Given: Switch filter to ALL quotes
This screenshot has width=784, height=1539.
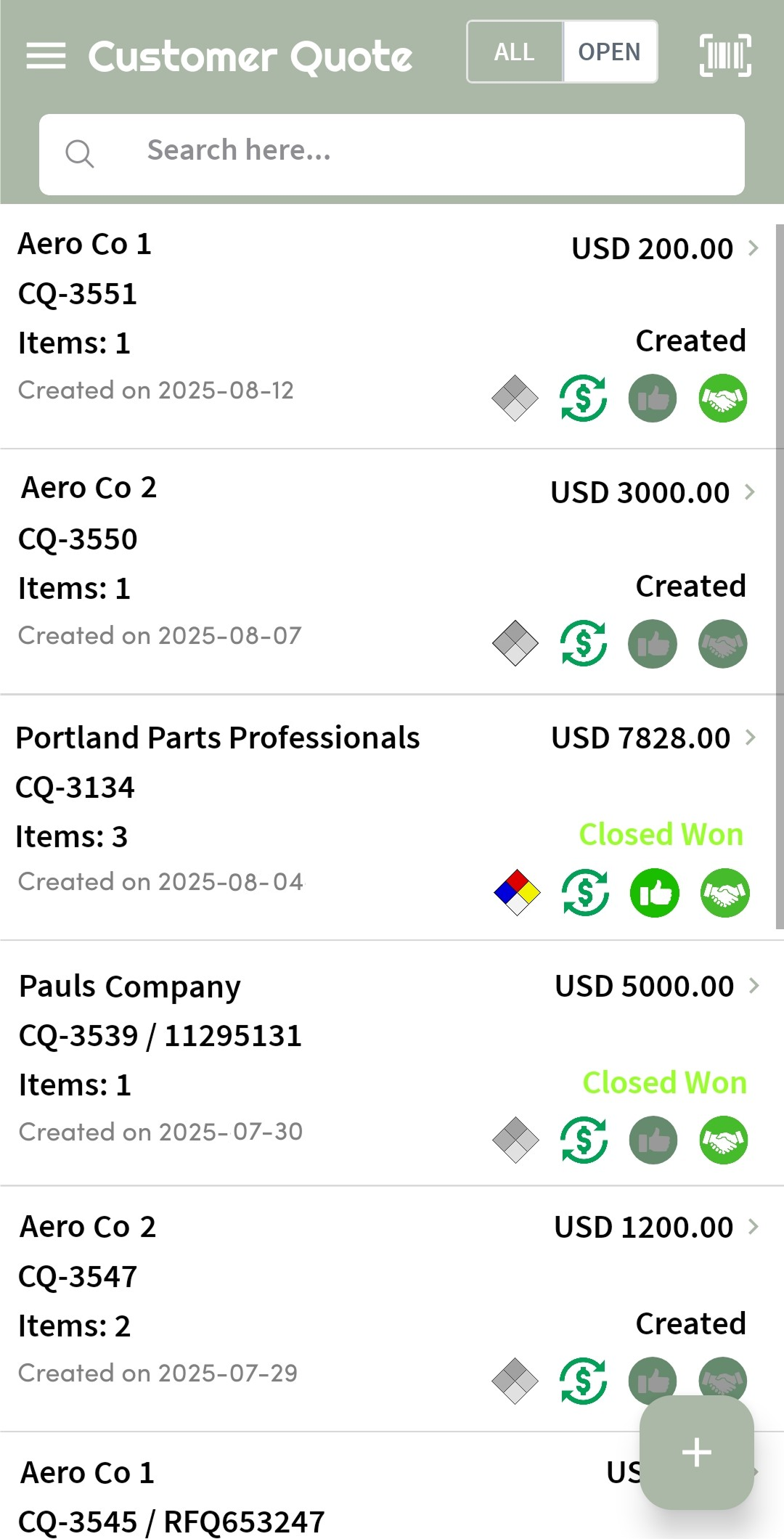Looking at the screenshot, I should [515, 52].
